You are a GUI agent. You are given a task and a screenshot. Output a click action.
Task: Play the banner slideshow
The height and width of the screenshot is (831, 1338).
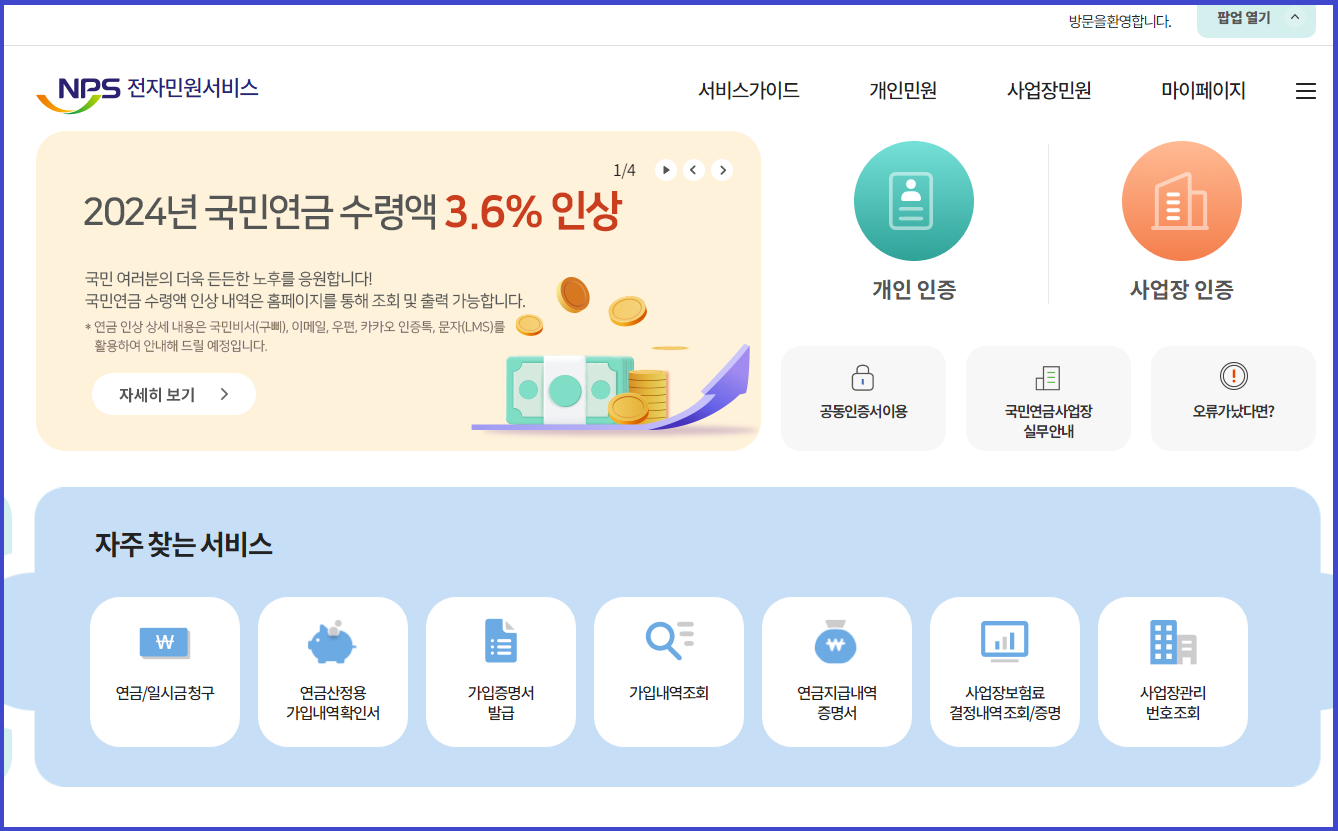665,170
